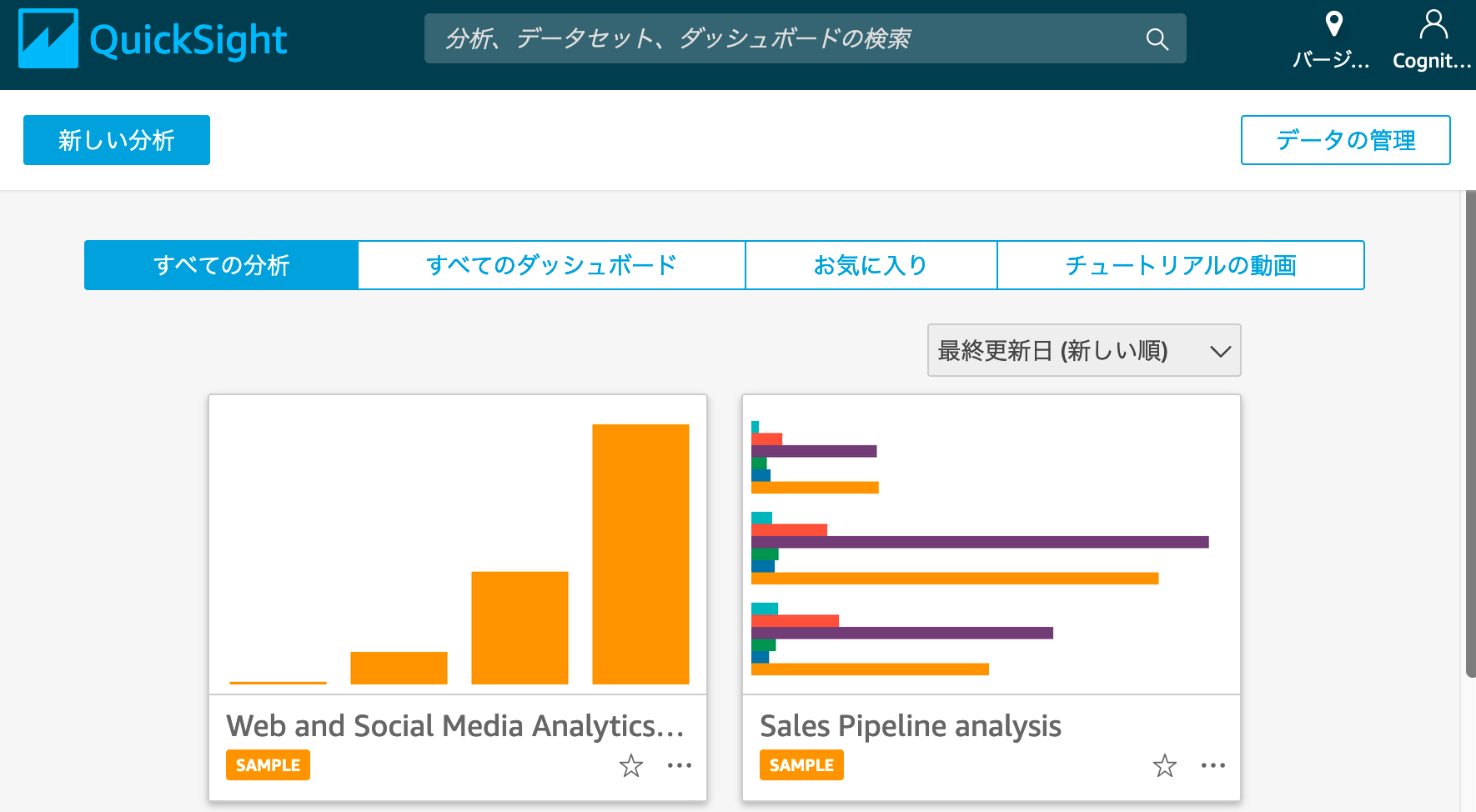Viewport: 1476px width, 812px height.
Task: Open データの管理 page
Action: click(1344, 139)
